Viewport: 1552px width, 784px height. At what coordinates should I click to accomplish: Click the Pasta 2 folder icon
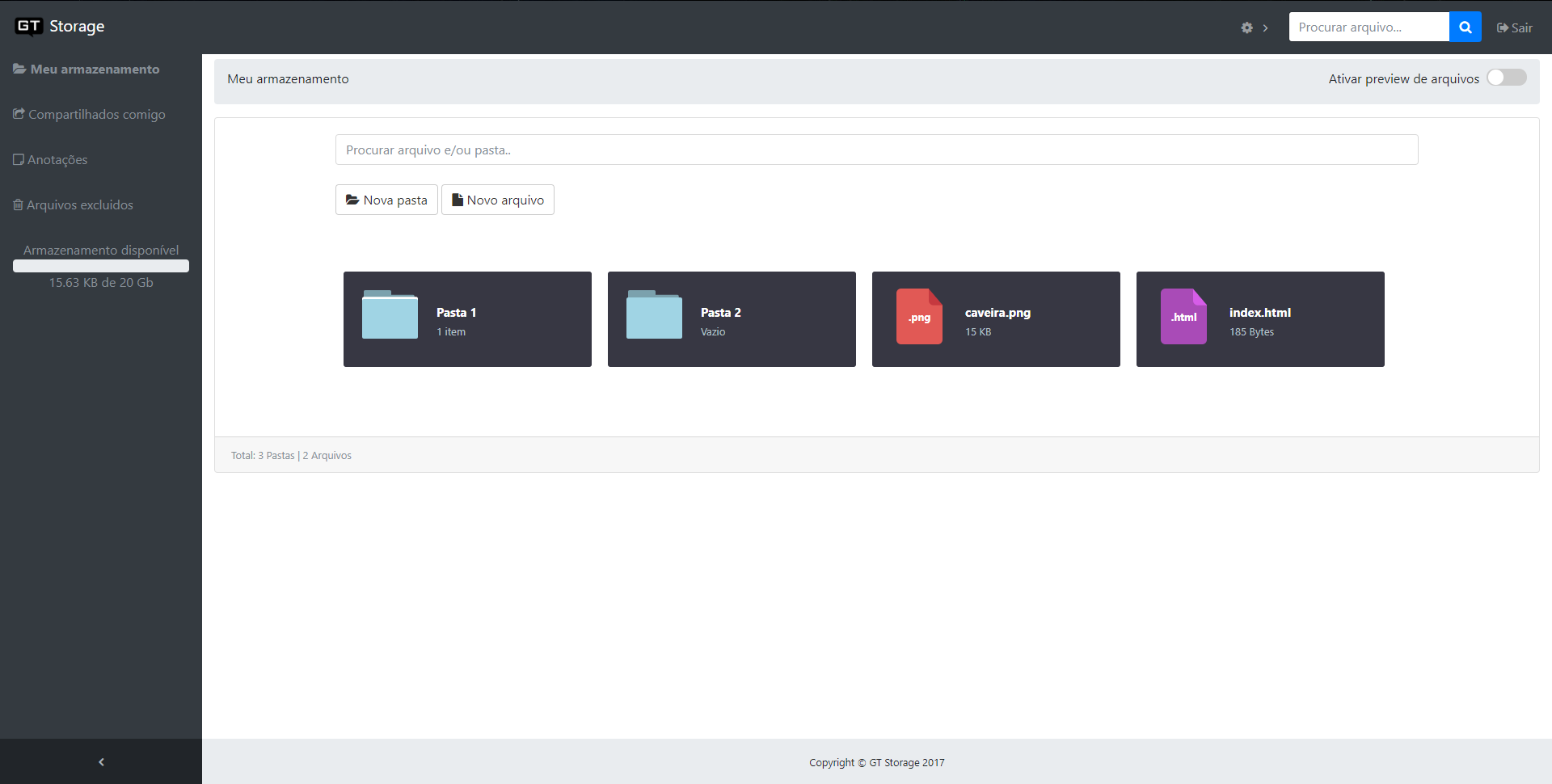[x=654, y=314]
